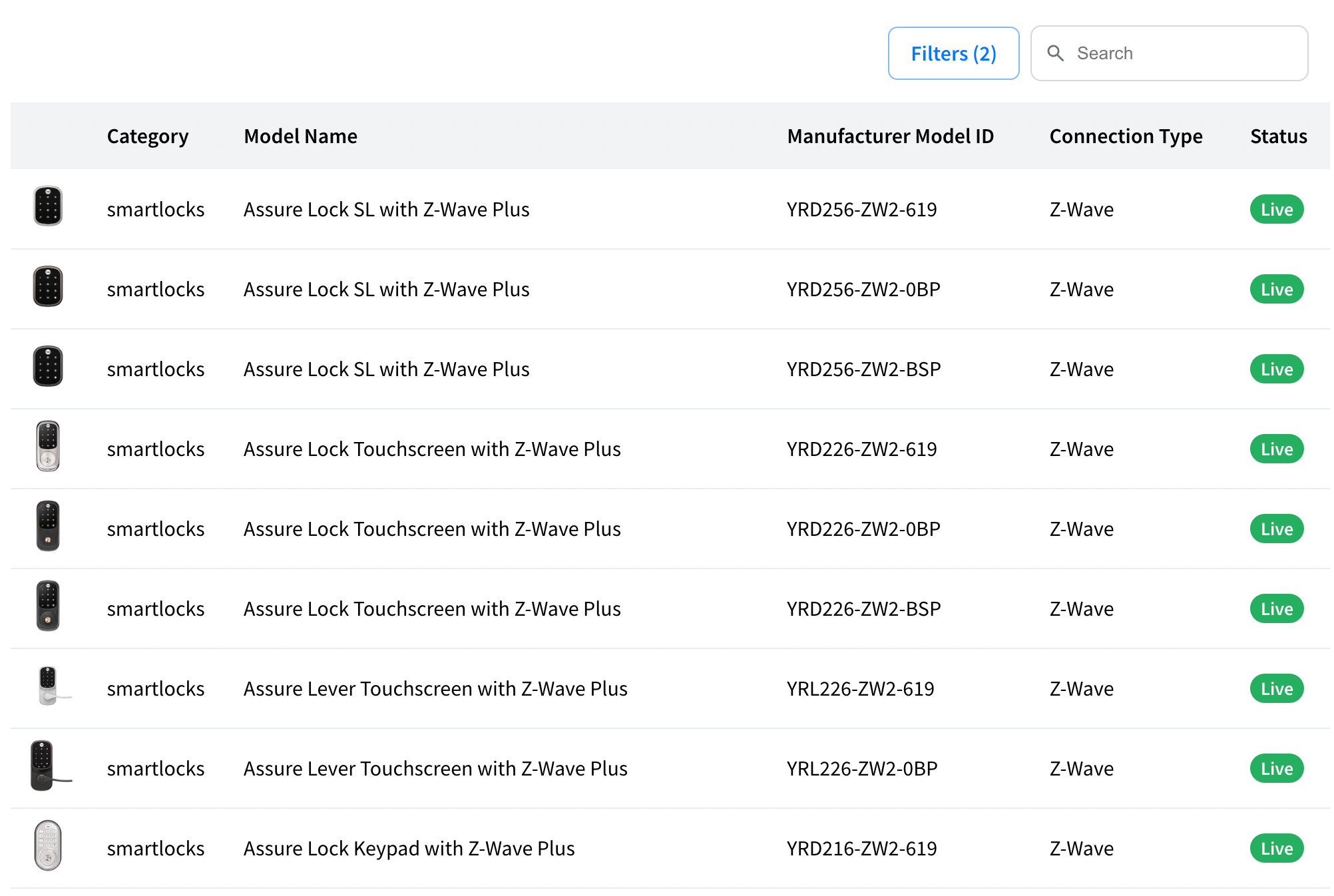Click the YRD226-ZW2-0BP lock thumbnail

pos(48,526)
